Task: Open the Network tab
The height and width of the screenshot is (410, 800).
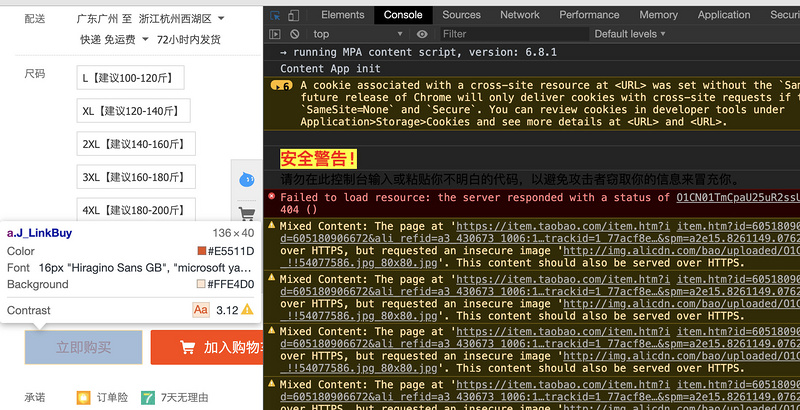Action: (x=520, y=15)
